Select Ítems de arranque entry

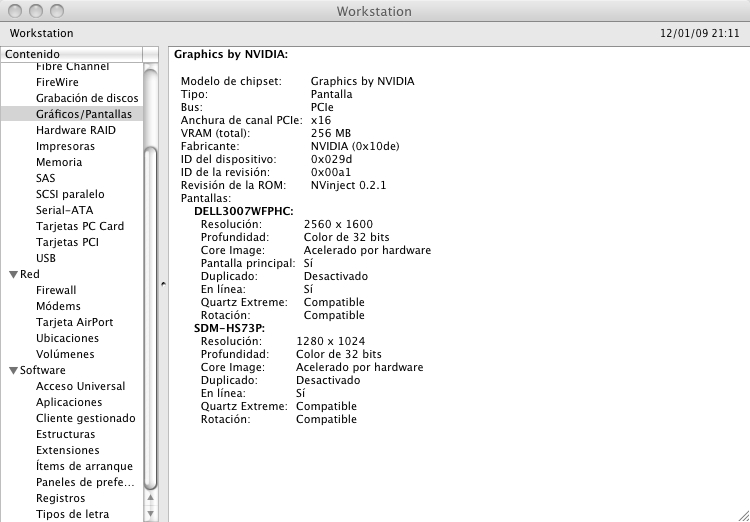[84, 466]
